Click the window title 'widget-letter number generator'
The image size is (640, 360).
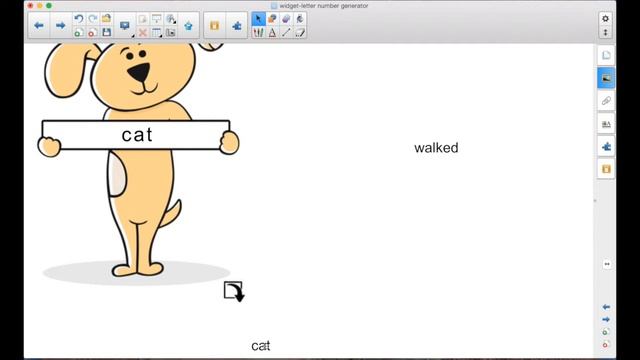[x=324, y=6]
